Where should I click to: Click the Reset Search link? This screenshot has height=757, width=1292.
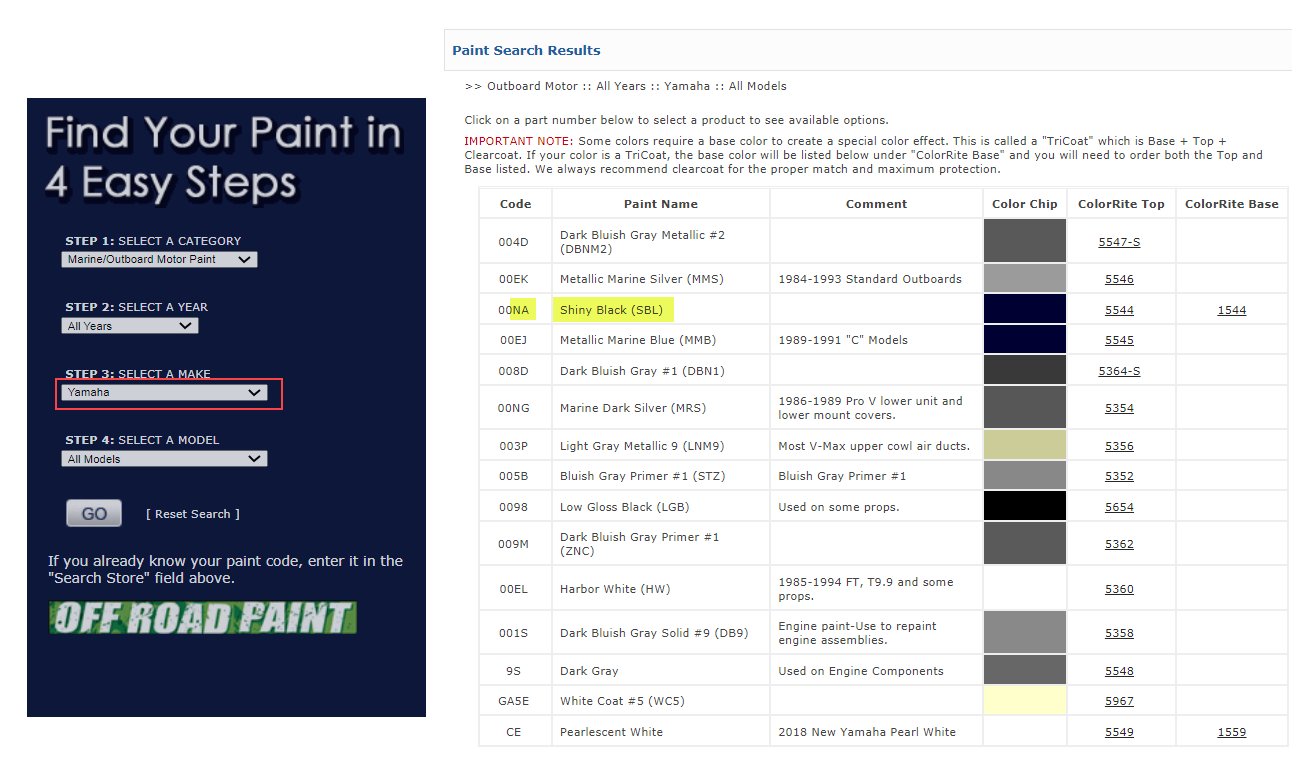[193, 514]
